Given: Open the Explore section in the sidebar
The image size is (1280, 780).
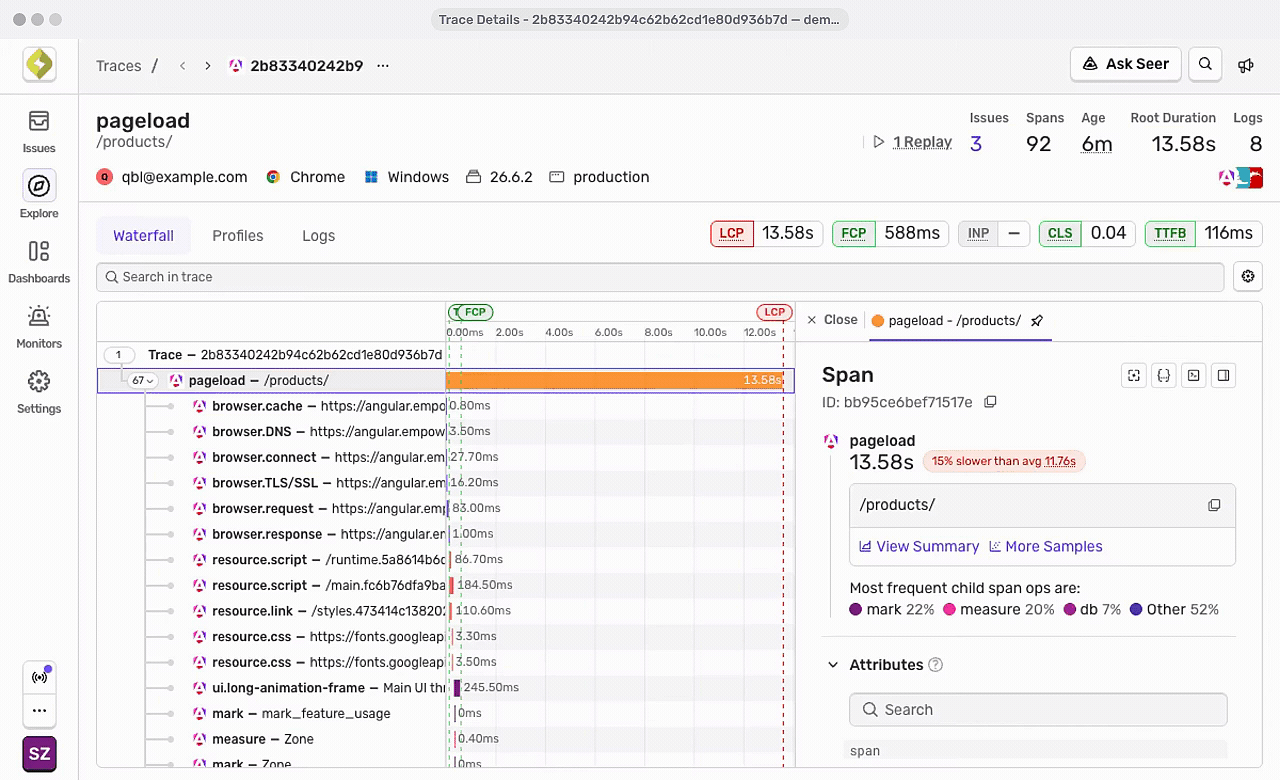Looking at the screenshot, I should [39, 196].
